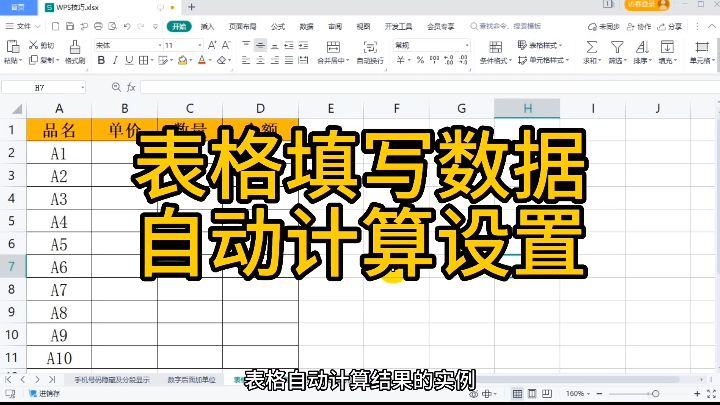The image size is (720, 405).
Task: Decrease font size with A- icon
Action: click(x=226, y=45)
